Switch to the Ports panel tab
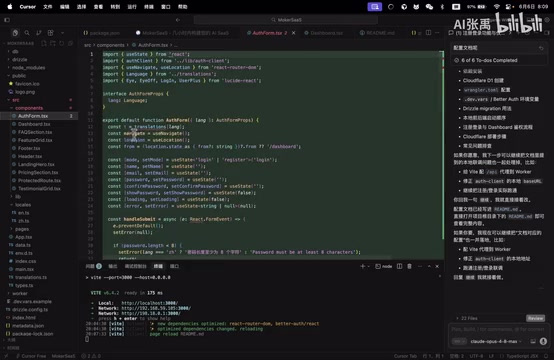This screenshot has width=554, height=360. (x=174, y=266)
